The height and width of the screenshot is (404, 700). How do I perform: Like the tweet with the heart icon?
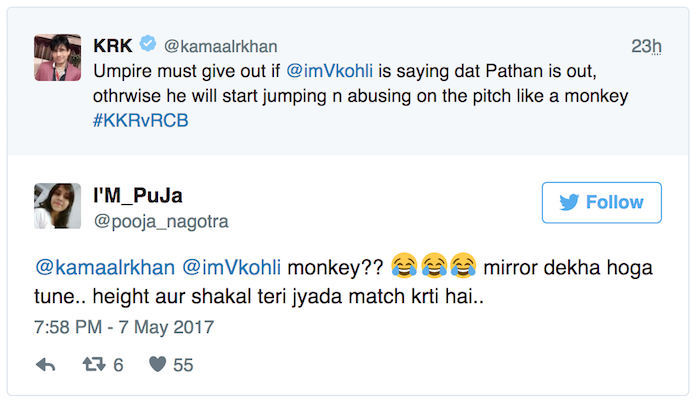[157, 365]
